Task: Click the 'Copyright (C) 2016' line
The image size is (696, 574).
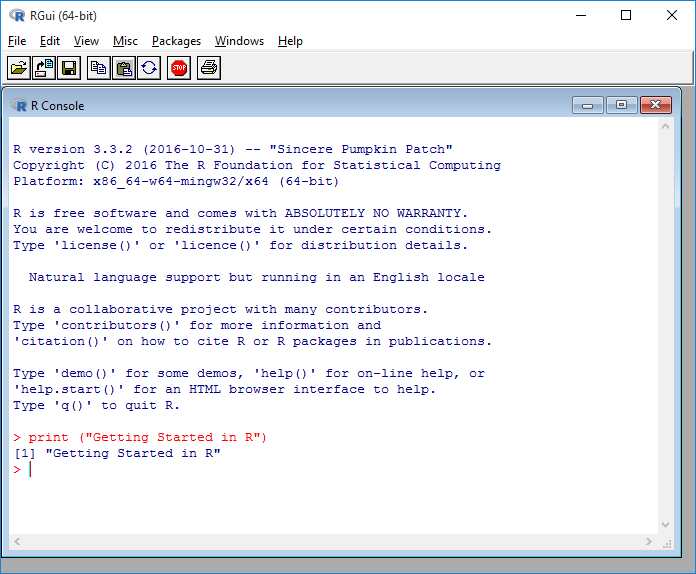Action: pos(257,165)
